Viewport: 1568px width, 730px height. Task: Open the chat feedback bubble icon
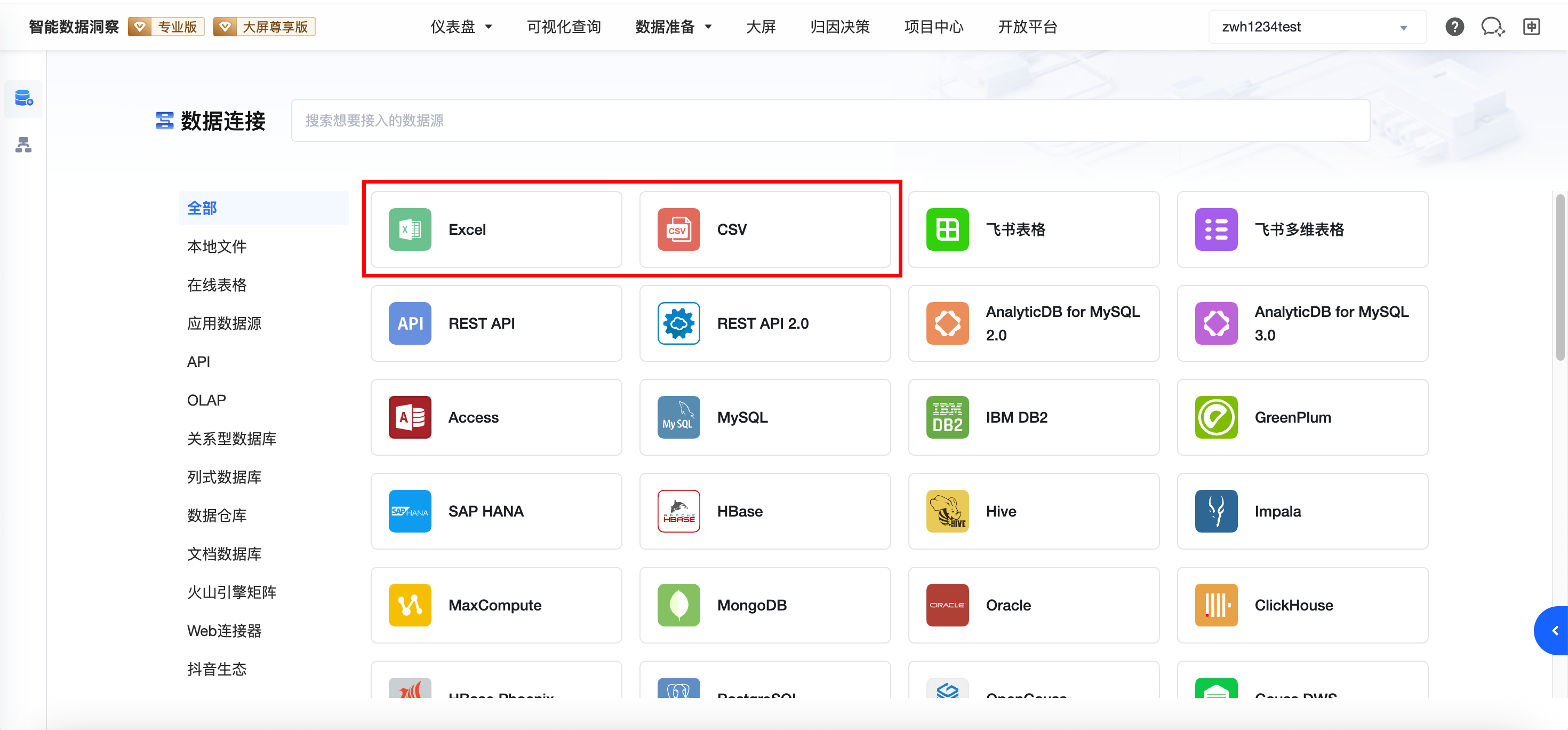pos(1492,27)
